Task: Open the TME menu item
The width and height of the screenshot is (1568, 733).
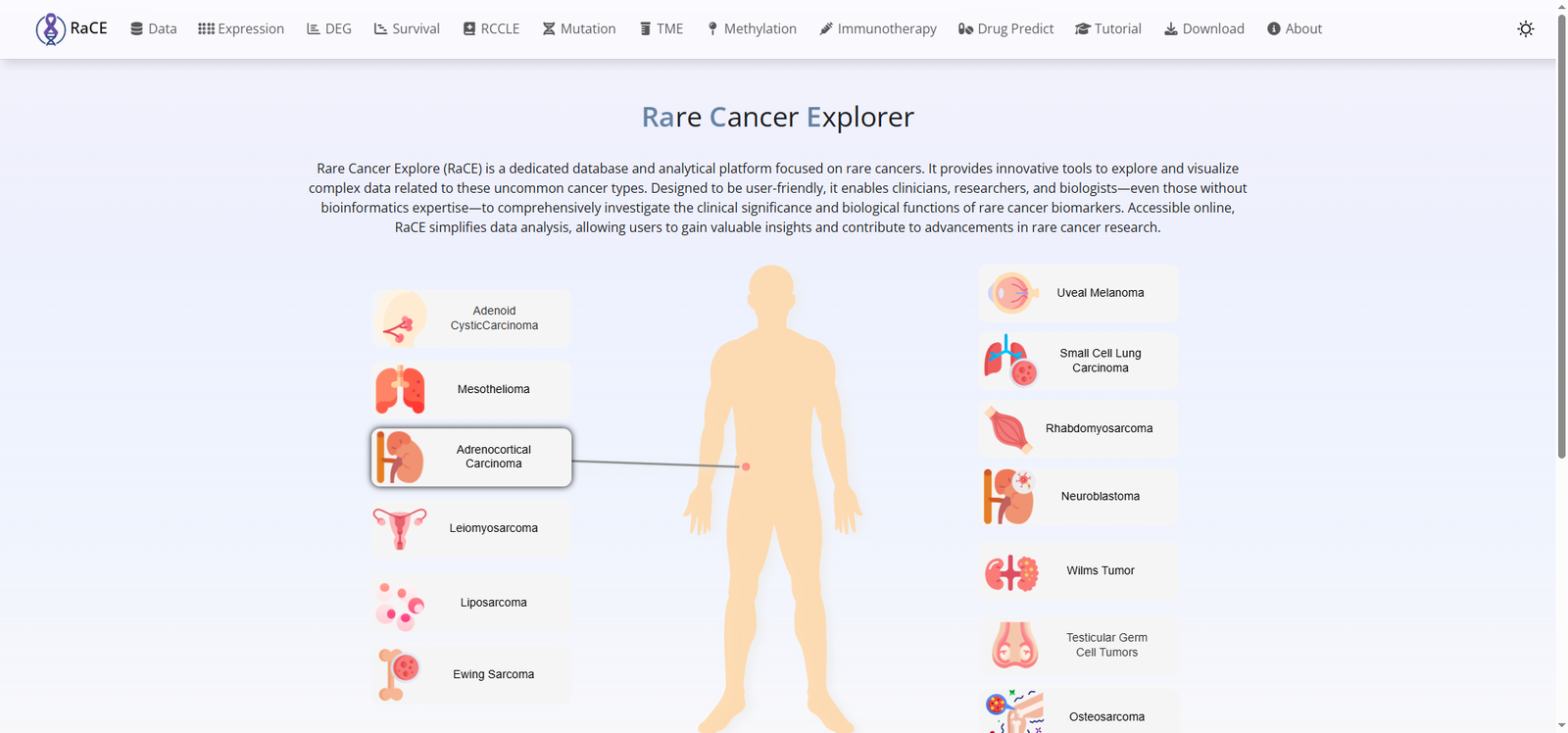Action: pos(661,29)
